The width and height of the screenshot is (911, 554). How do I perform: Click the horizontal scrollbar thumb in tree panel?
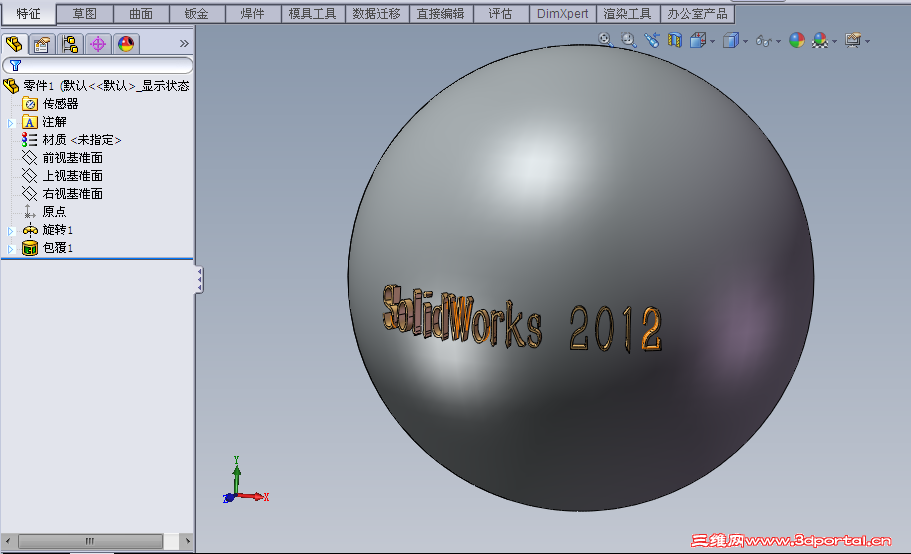[x=90, y=541]
